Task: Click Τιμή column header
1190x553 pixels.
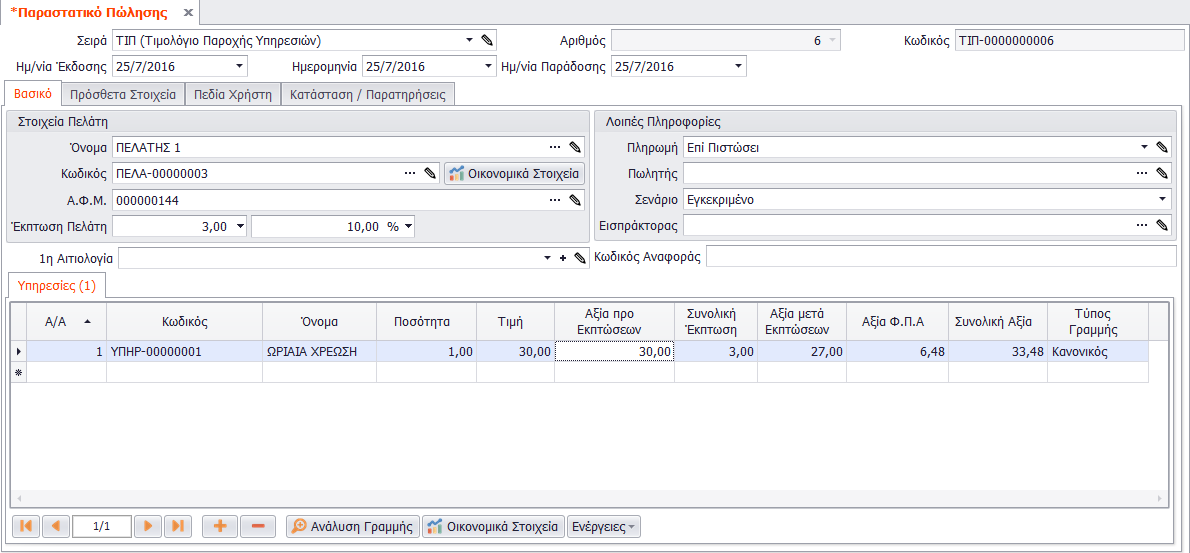Action: [515, 321]
